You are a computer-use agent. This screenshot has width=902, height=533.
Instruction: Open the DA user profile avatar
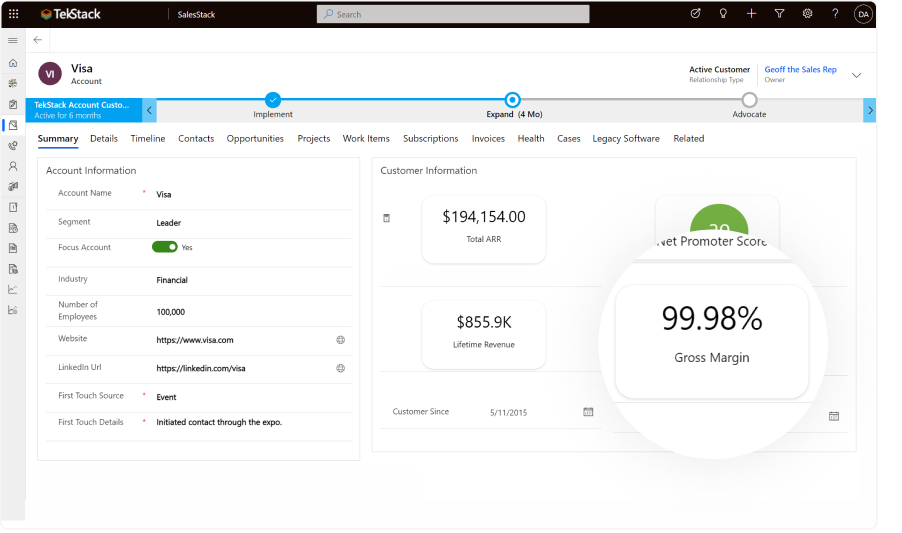863,14
